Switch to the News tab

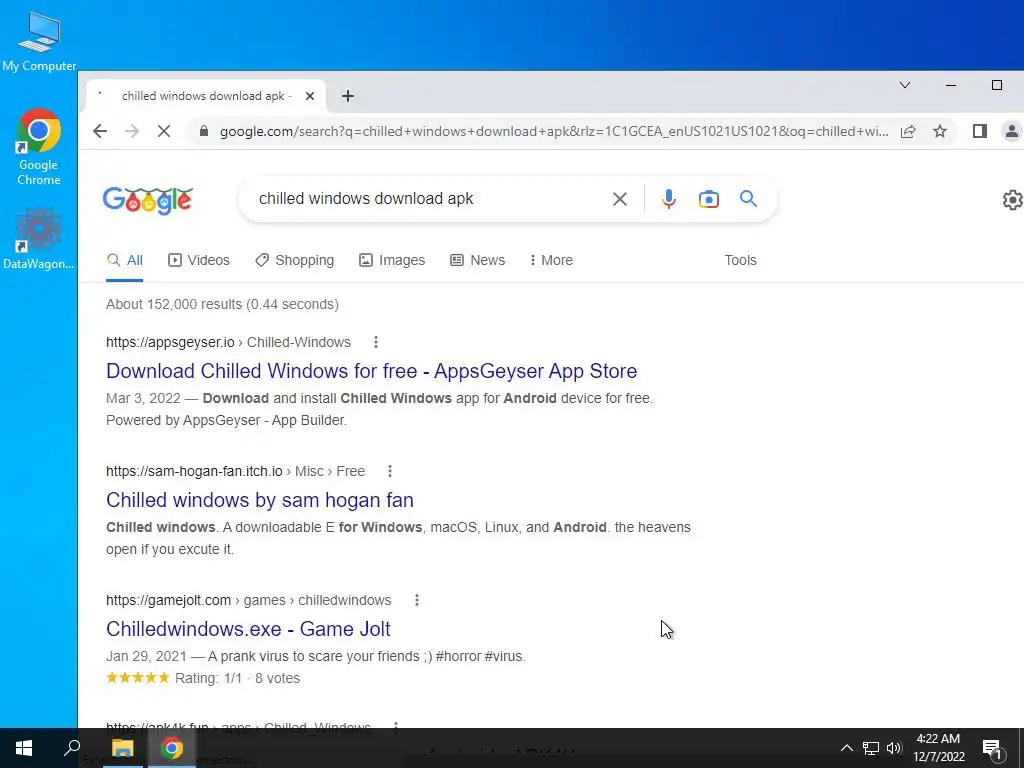click(x=477, y=261)
